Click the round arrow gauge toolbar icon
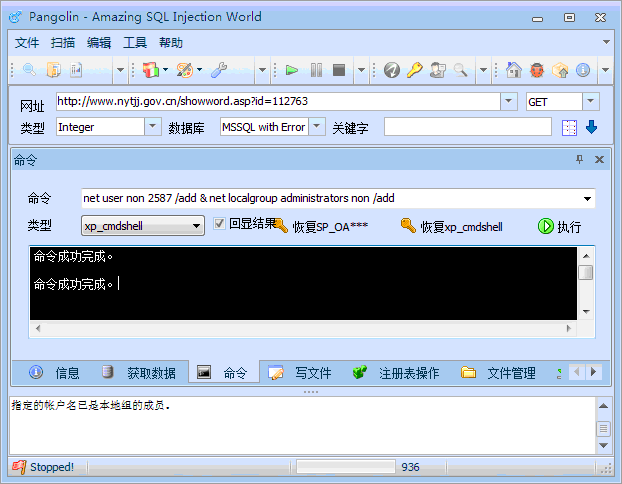The image size is (622, 484). 392,70
